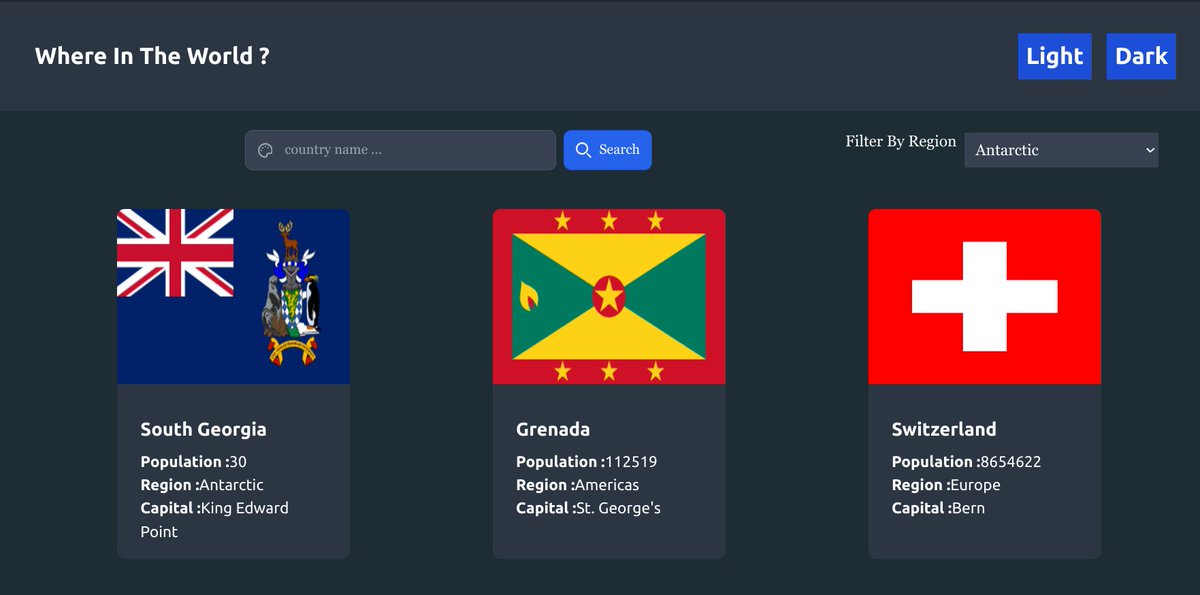
Task: Click the region value Antarctic on South Georgia card
Action: point(231,485)
